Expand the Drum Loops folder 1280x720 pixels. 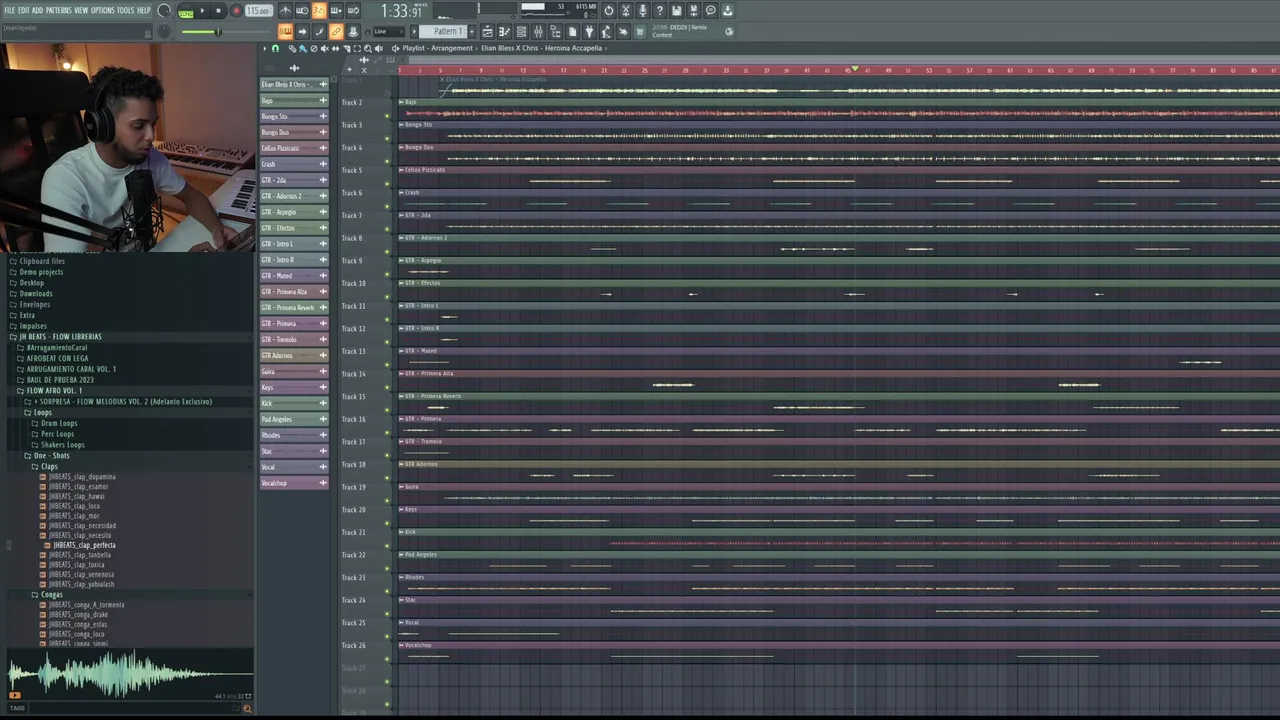pyautogui.click(x=54, y=423)
